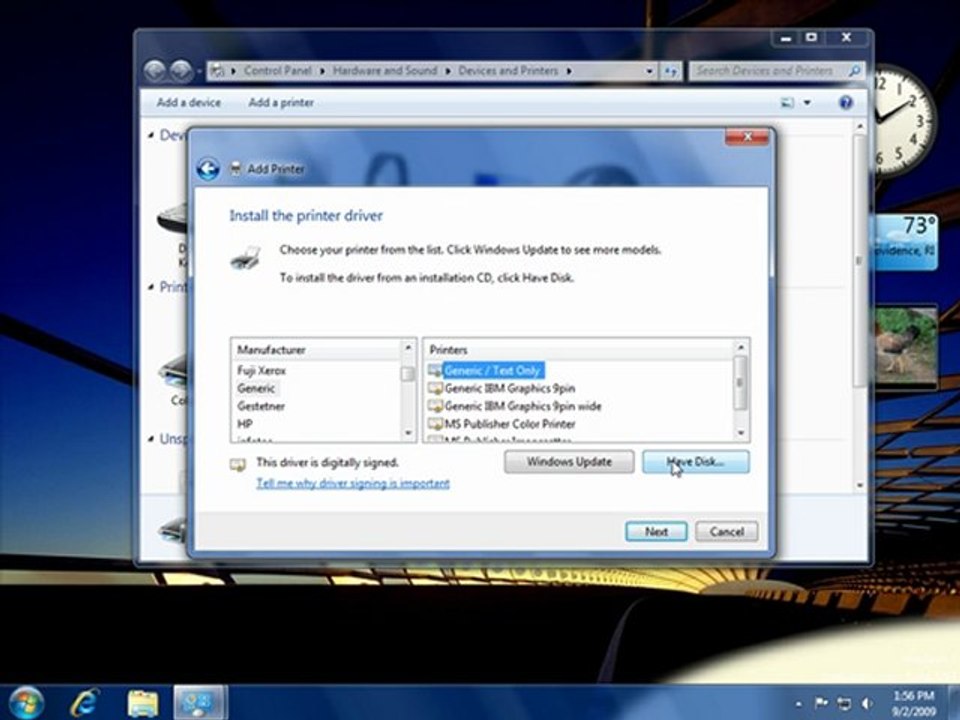
Task: Open the view options dropdown arrow
Action: [807, 103]
